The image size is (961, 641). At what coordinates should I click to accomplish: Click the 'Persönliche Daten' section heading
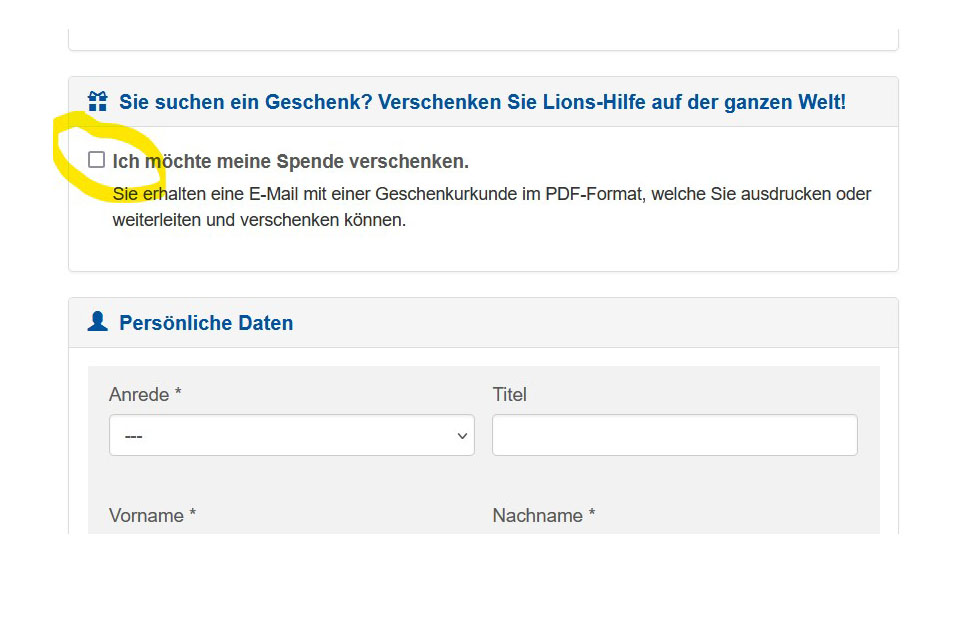[x=206, y=323]
